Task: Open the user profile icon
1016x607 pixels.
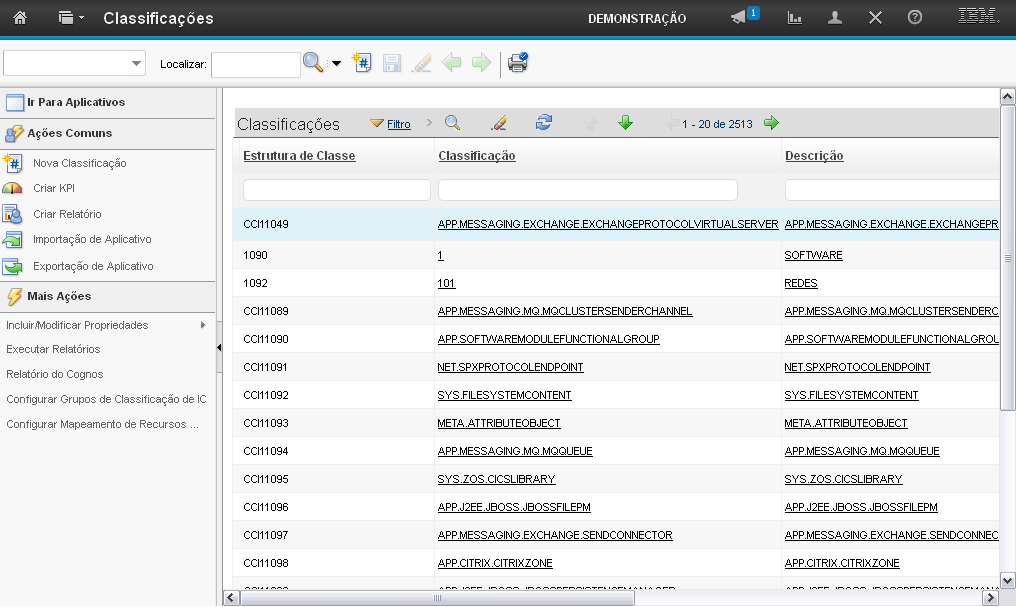Action: (x=835, y=18)
